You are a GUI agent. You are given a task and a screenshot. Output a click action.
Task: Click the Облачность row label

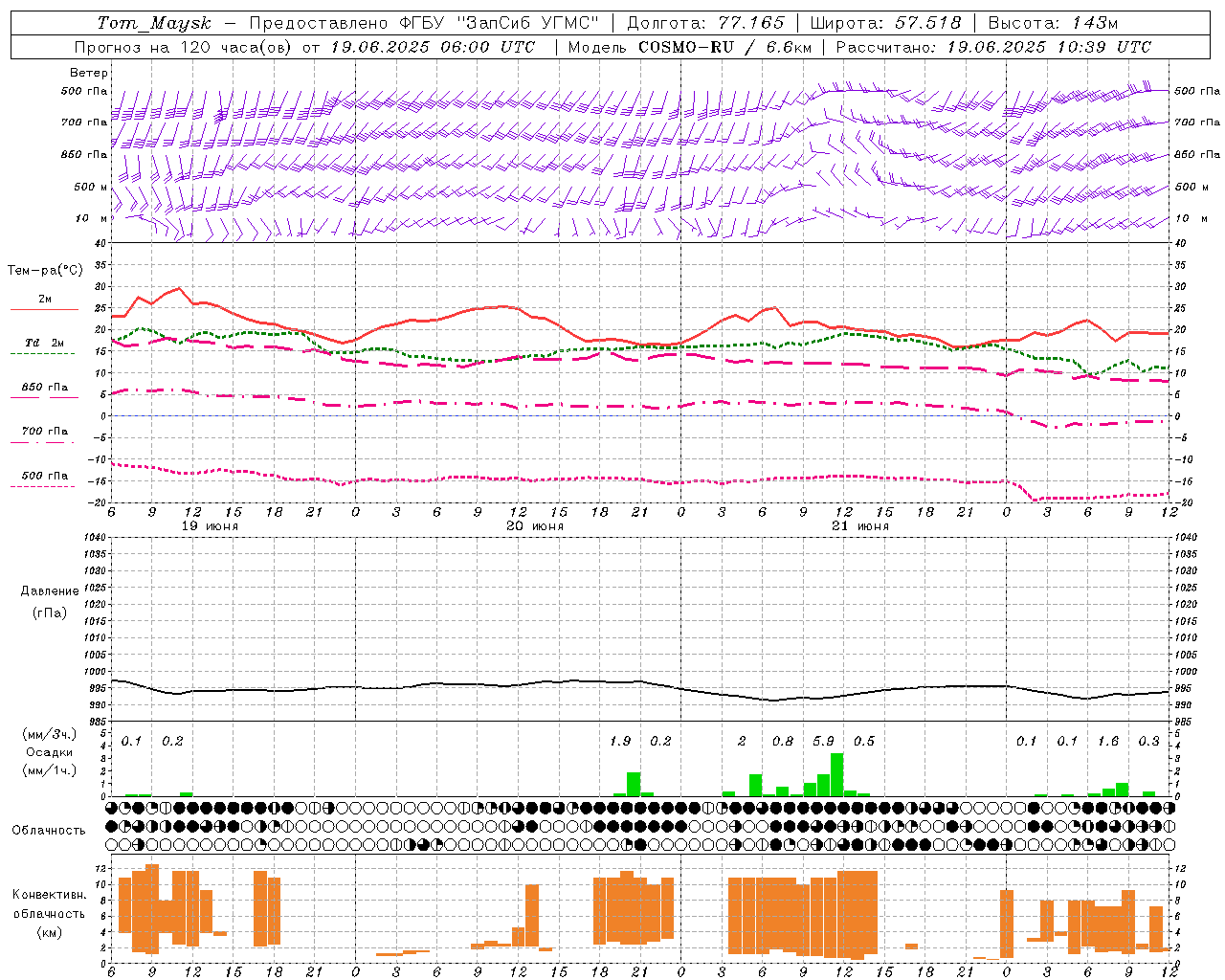tap(49, 830)
